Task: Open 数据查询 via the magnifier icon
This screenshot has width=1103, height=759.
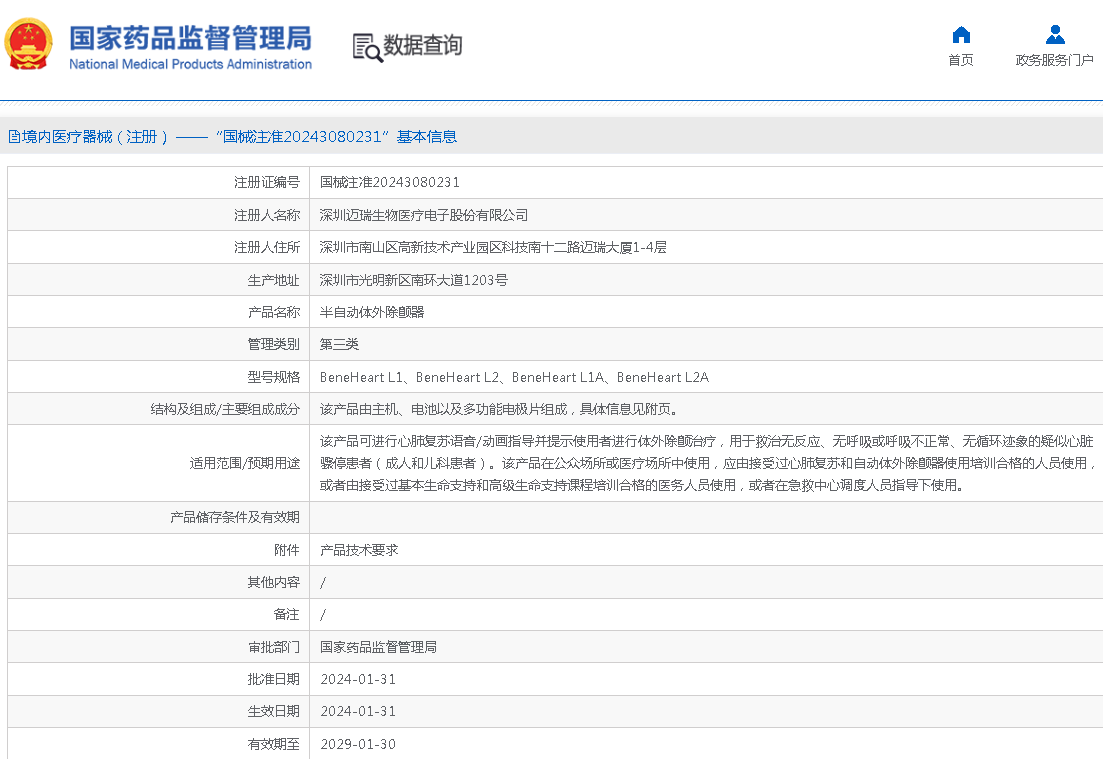Action: (407, 45)
